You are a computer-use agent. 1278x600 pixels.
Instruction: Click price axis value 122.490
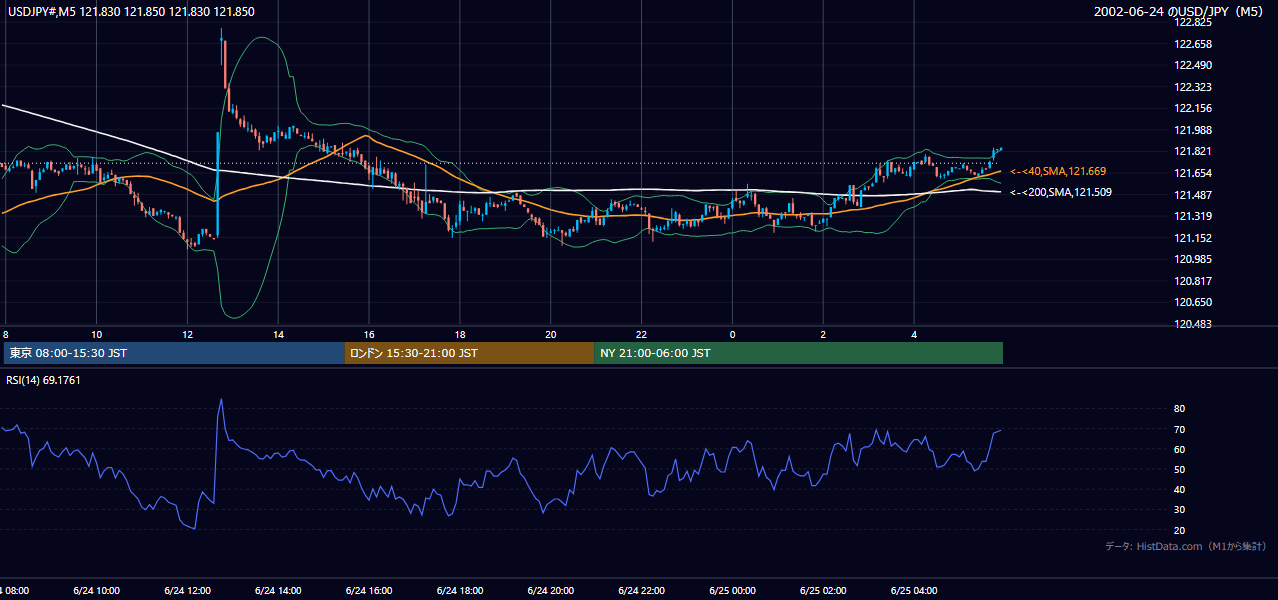coord(1194,65)
